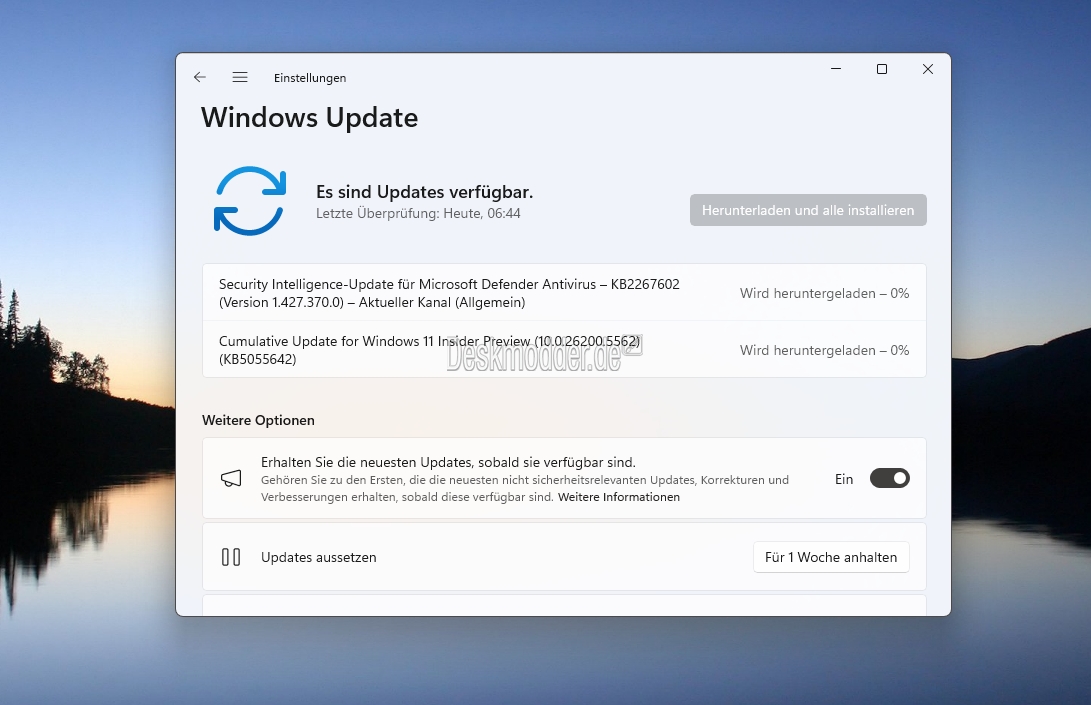The width and height of the screenshot is (1091, 705).
Task: Close the Einstellungen window
Action: coord(927,69)
